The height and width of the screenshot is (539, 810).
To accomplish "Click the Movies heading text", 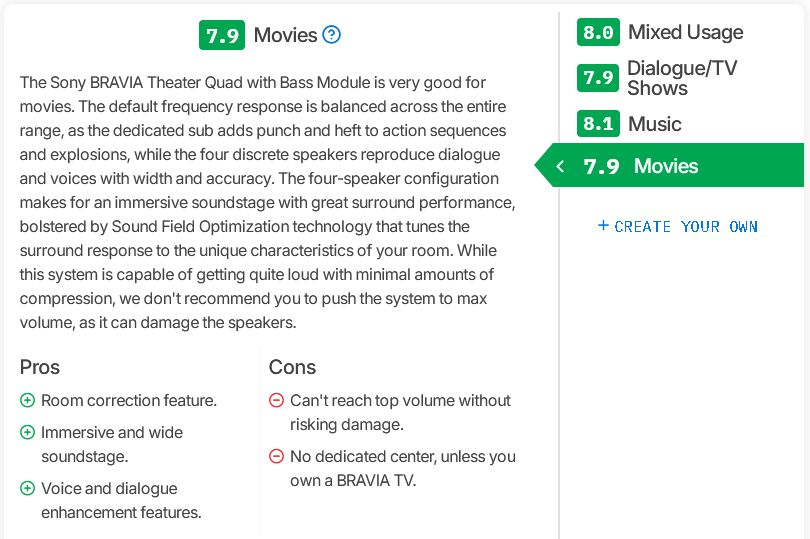I will pos(285,35).
